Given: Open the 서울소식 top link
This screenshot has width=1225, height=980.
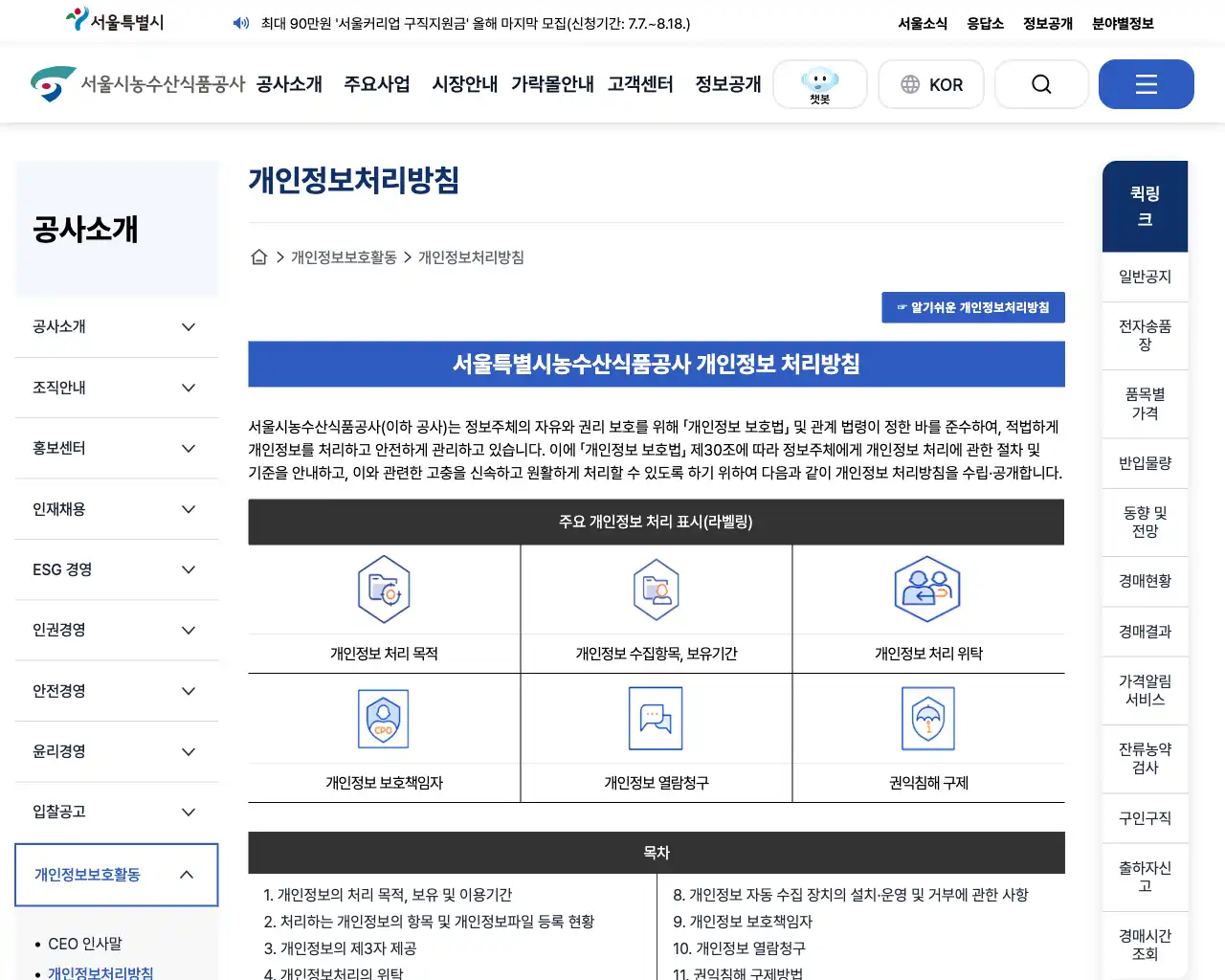Looking at the screenshot, I should [x=923, y=24].
